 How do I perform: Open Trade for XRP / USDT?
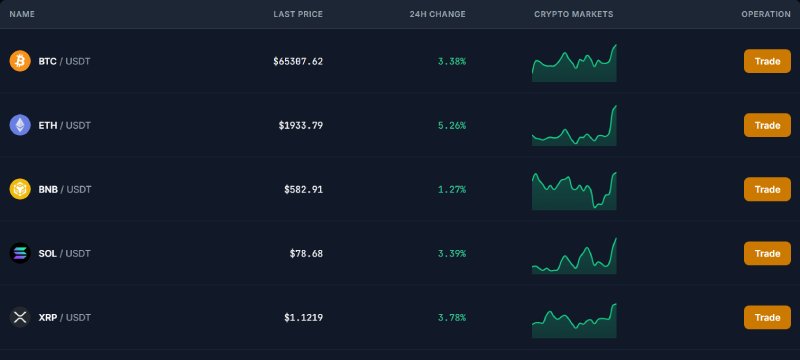767,317
